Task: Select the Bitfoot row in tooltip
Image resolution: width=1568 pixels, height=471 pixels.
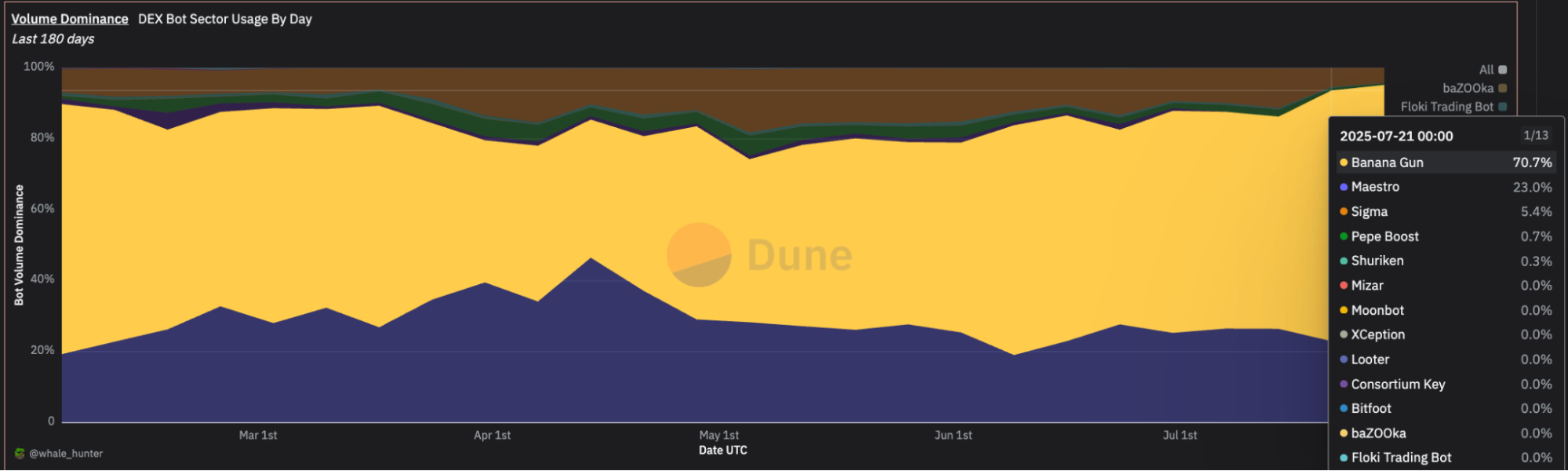Action: (x=1446, y=408)
